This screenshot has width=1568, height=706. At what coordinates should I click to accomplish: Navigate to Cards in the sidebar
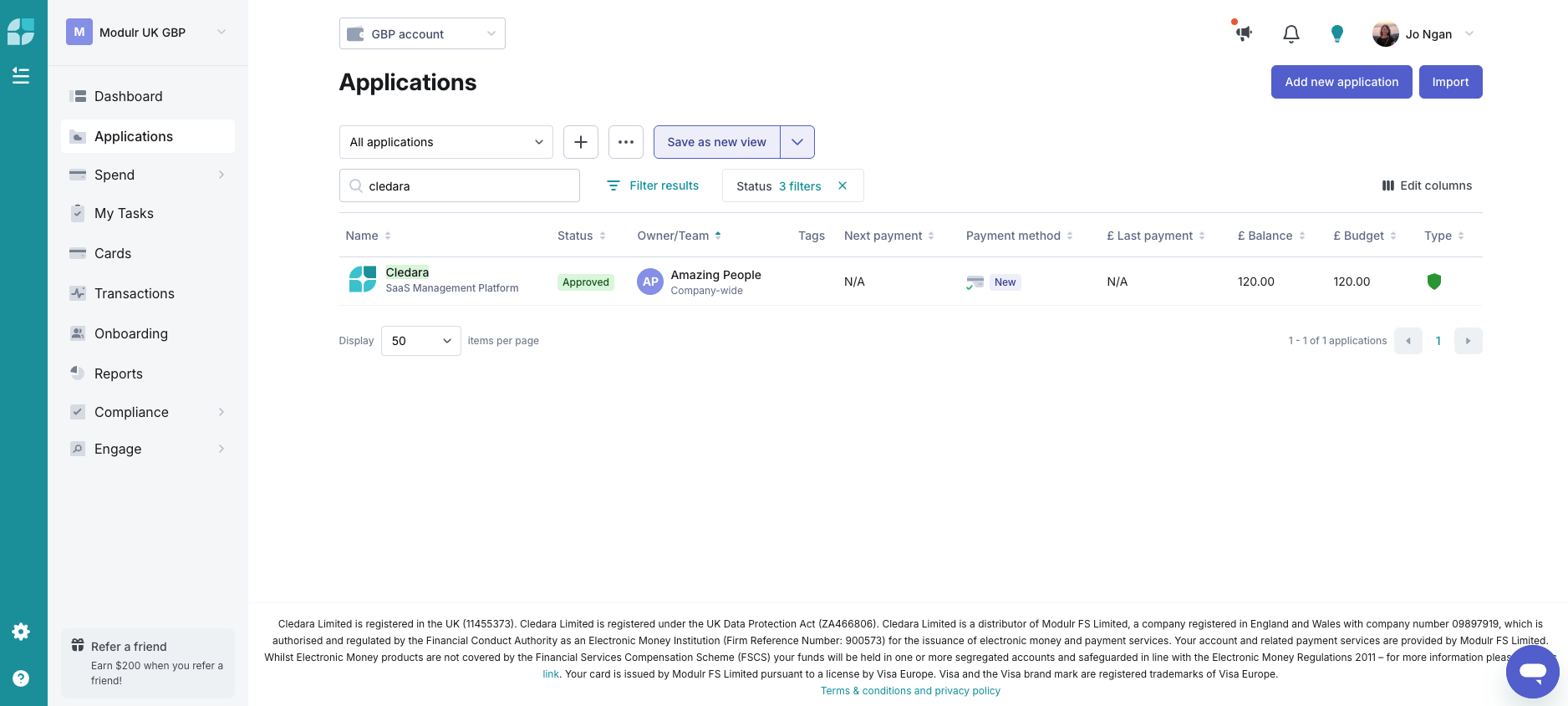(x=148, y=253)
